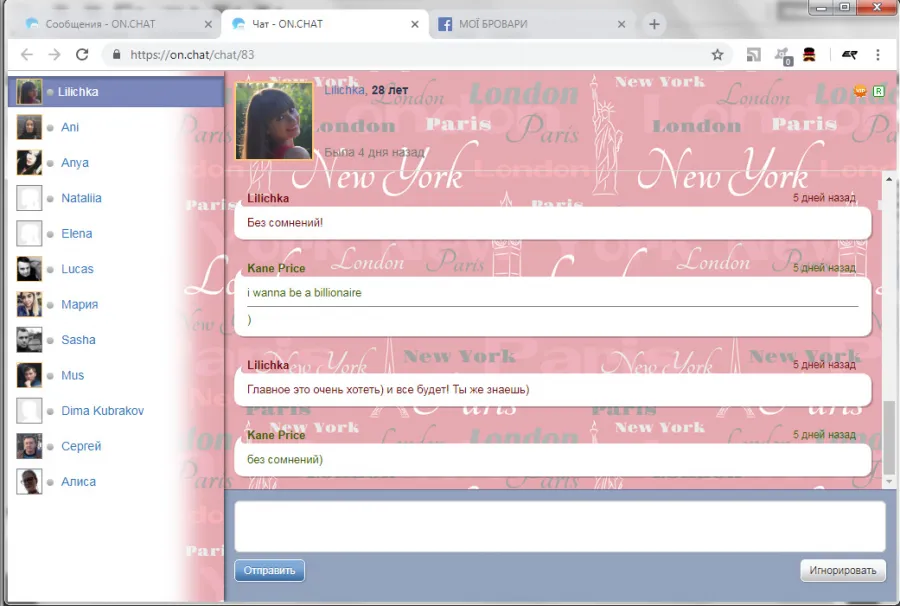
Task: Open Lilichka profile link in chat header
Action: click(x=344, y=90)
